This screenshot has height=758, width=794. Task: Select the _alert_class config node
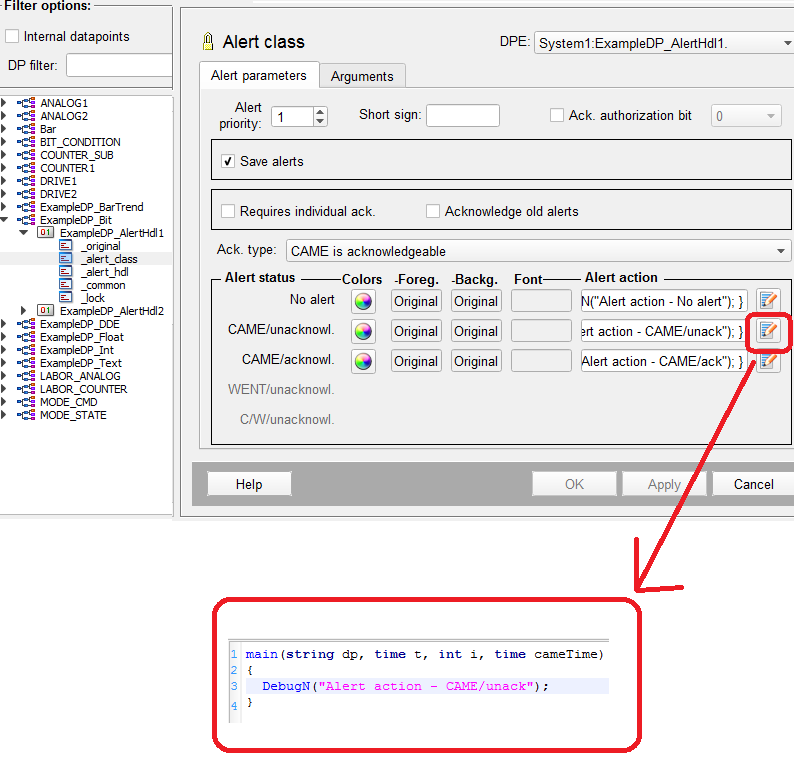[108, 259]
